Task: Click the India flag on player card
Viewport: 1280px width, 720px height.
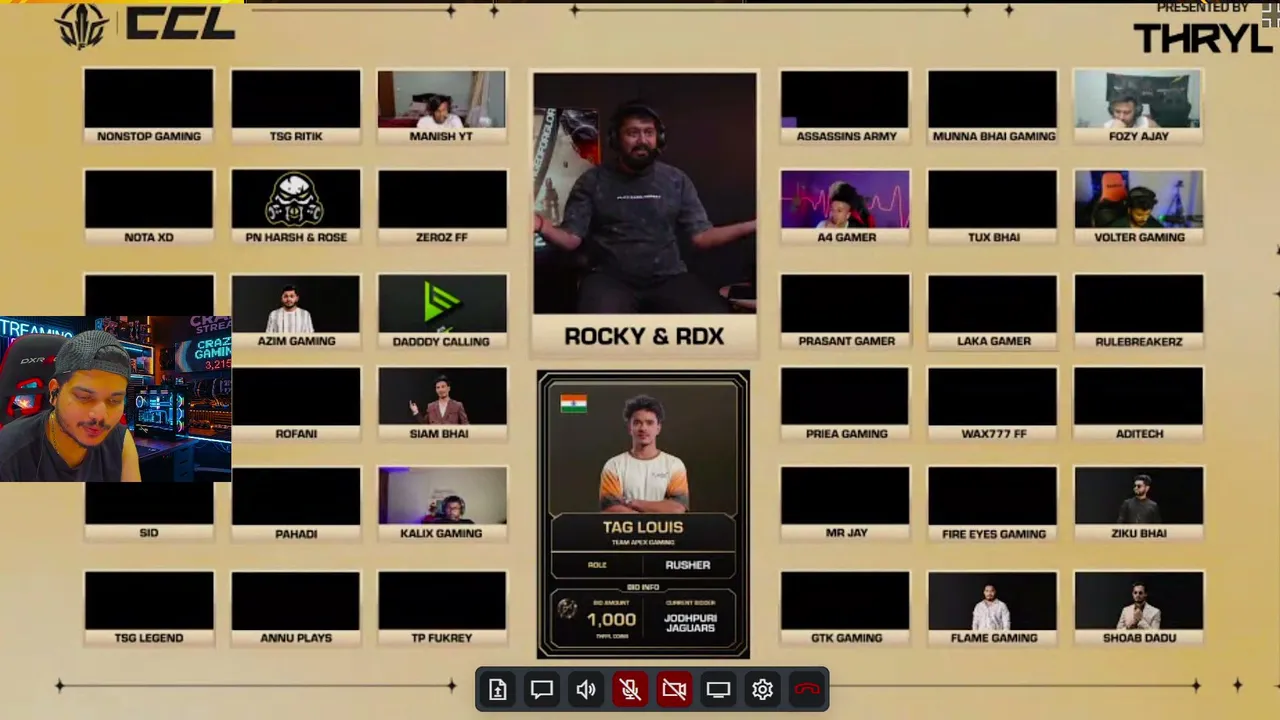Action: click(574, 403)
